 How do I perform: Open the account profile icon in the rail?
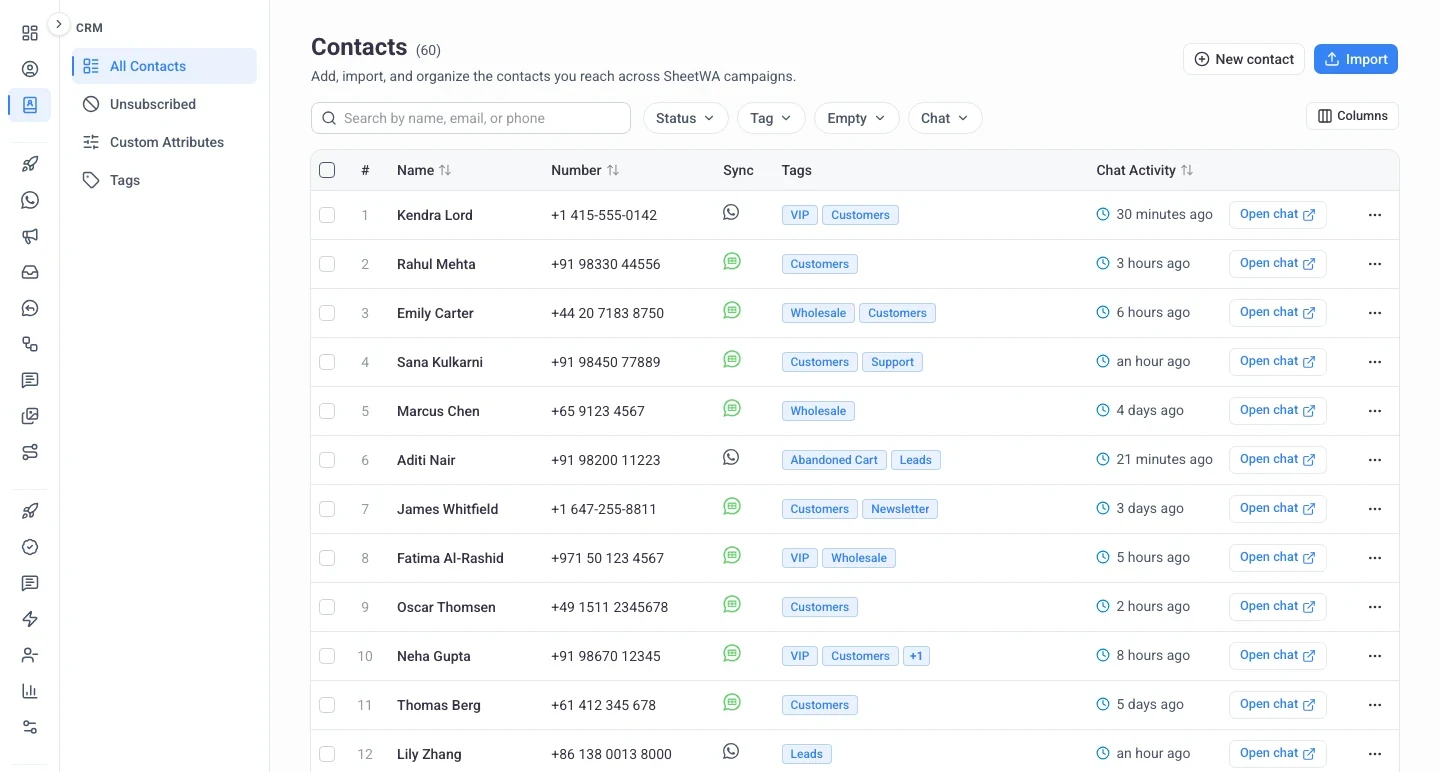coord(30,69)
